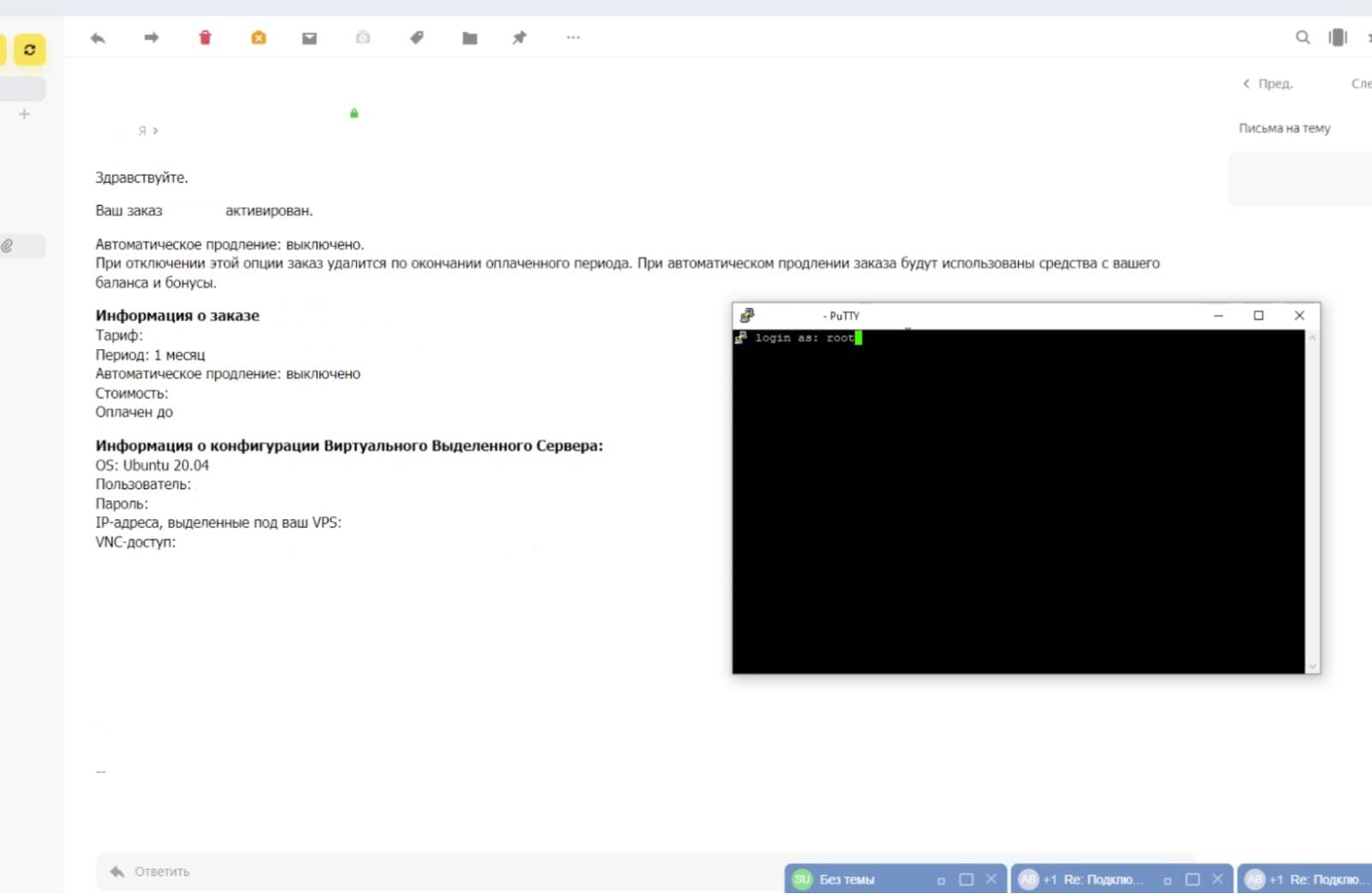
Task: Close the middle 'Re: Подклю...' draft
Action: (1217, 879)
